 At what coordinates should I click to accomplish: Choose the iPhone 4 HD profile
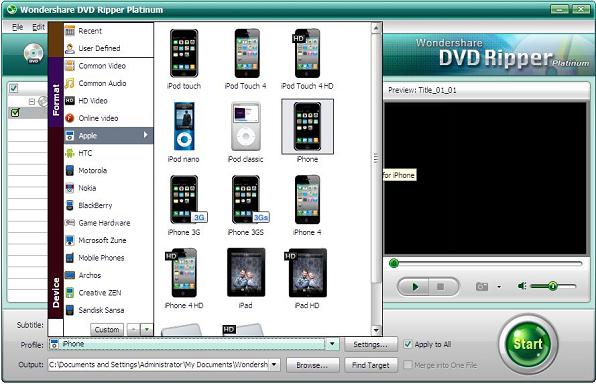point(181,272)
